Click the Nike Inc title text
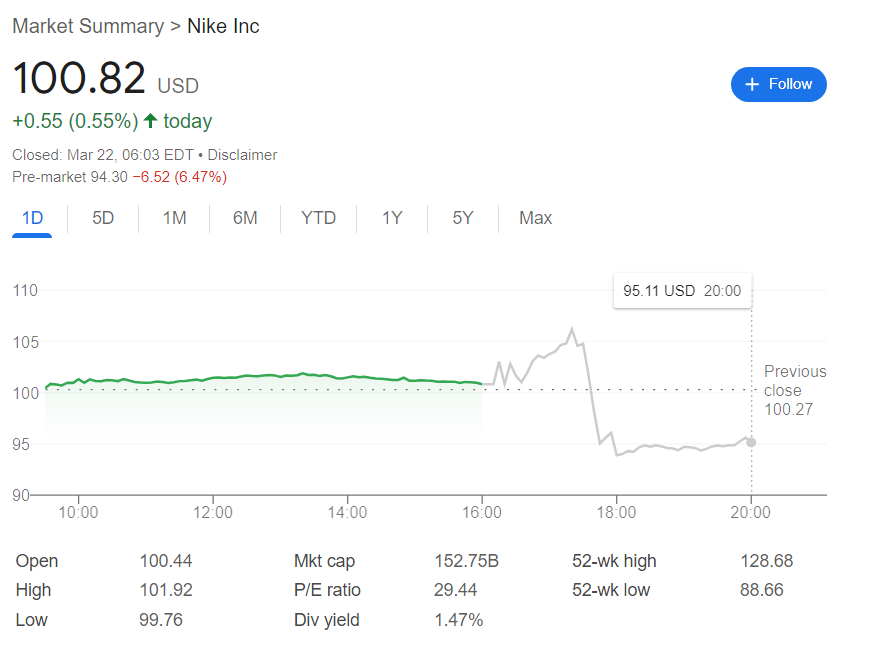This screenshot has width=894, height=645. click(x=224, y=26)
